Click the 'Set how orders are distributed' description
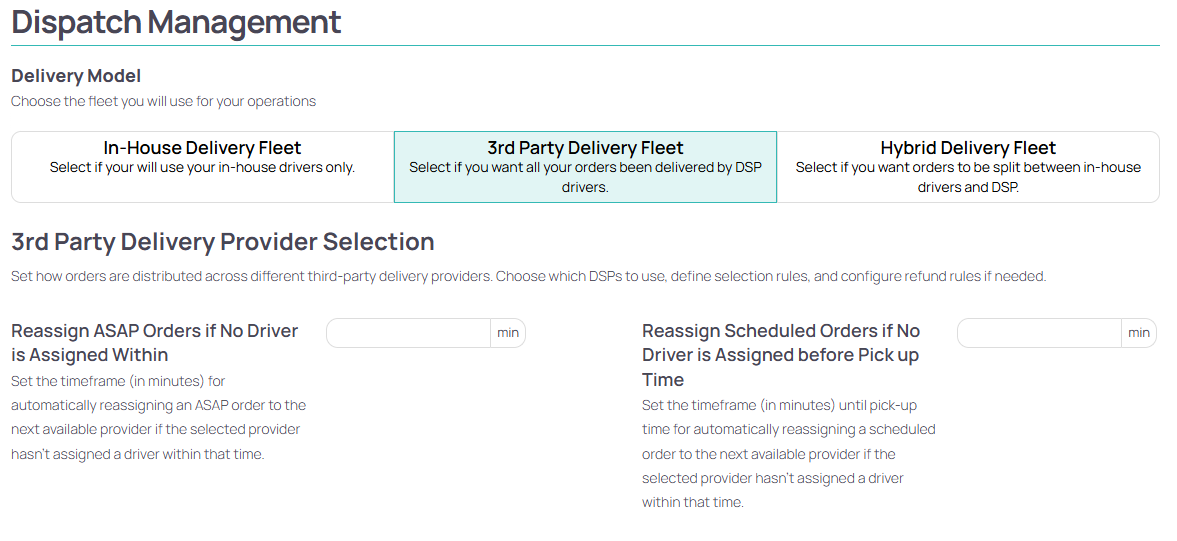Image resolution: width=1177 pixels, height=541 pixels. tap(528, 276)
